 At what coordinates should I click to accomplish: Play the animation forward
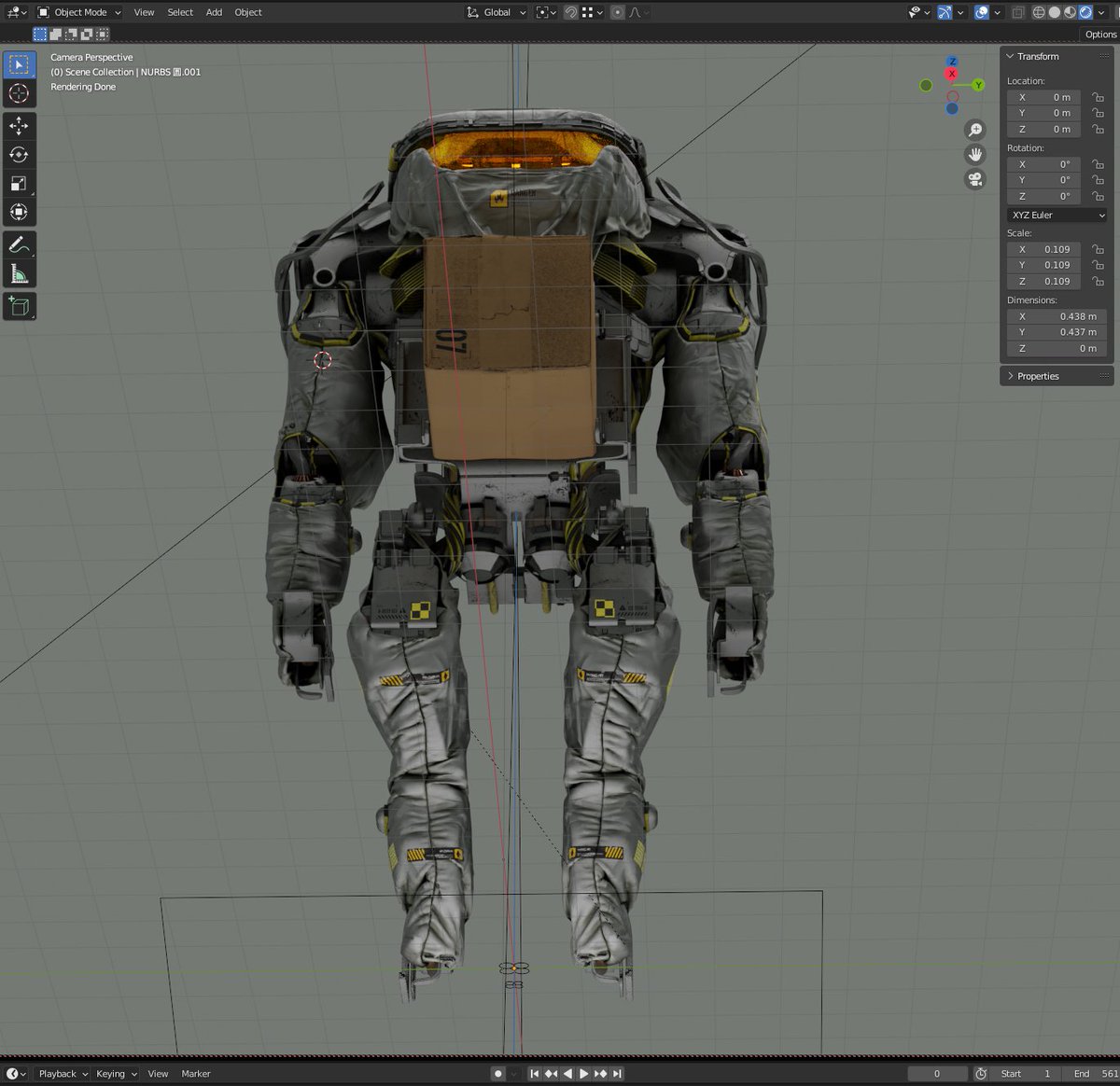584,1074
